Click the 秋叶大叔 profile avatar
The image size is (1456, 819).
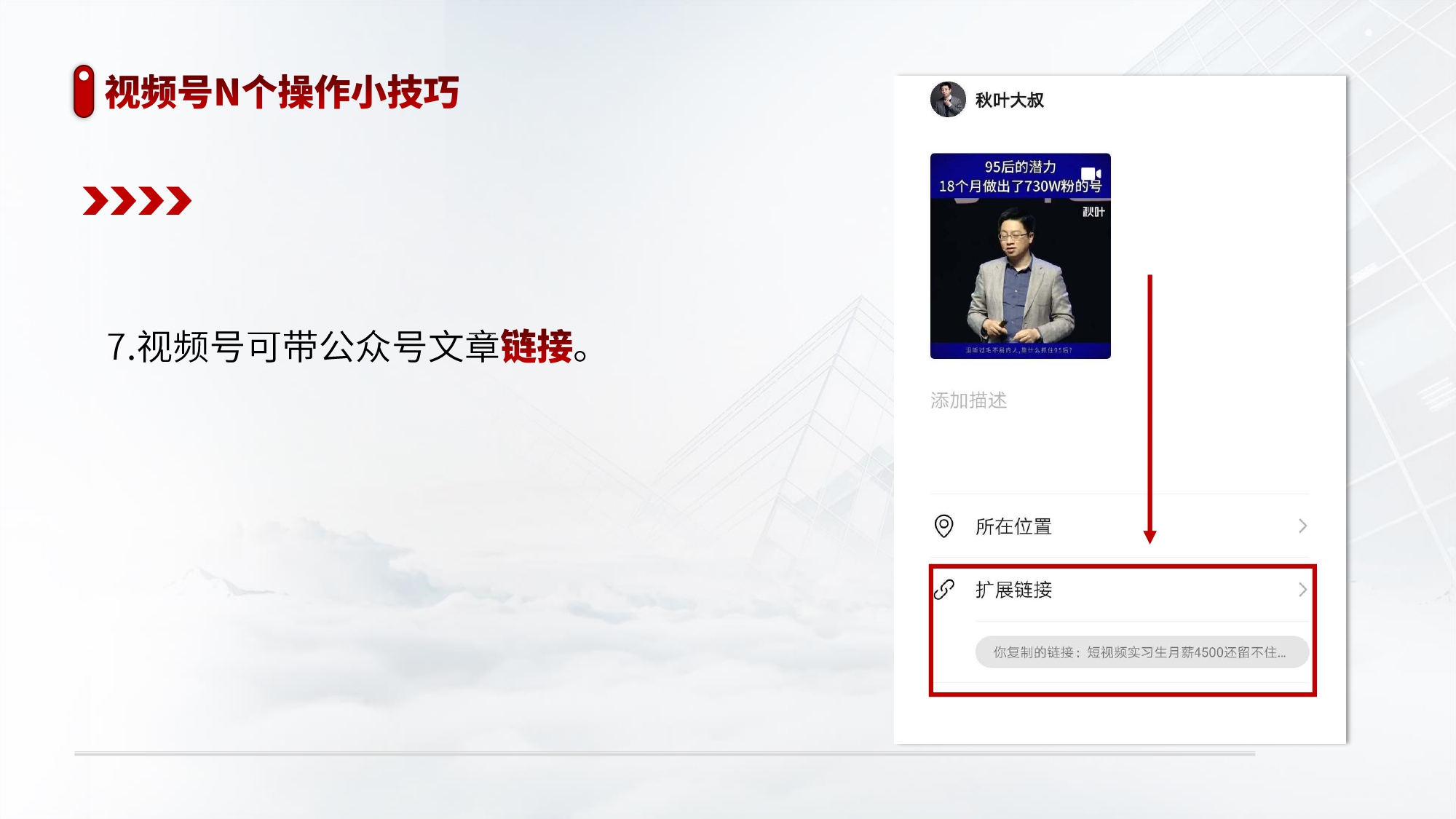(x=948, y=100)
